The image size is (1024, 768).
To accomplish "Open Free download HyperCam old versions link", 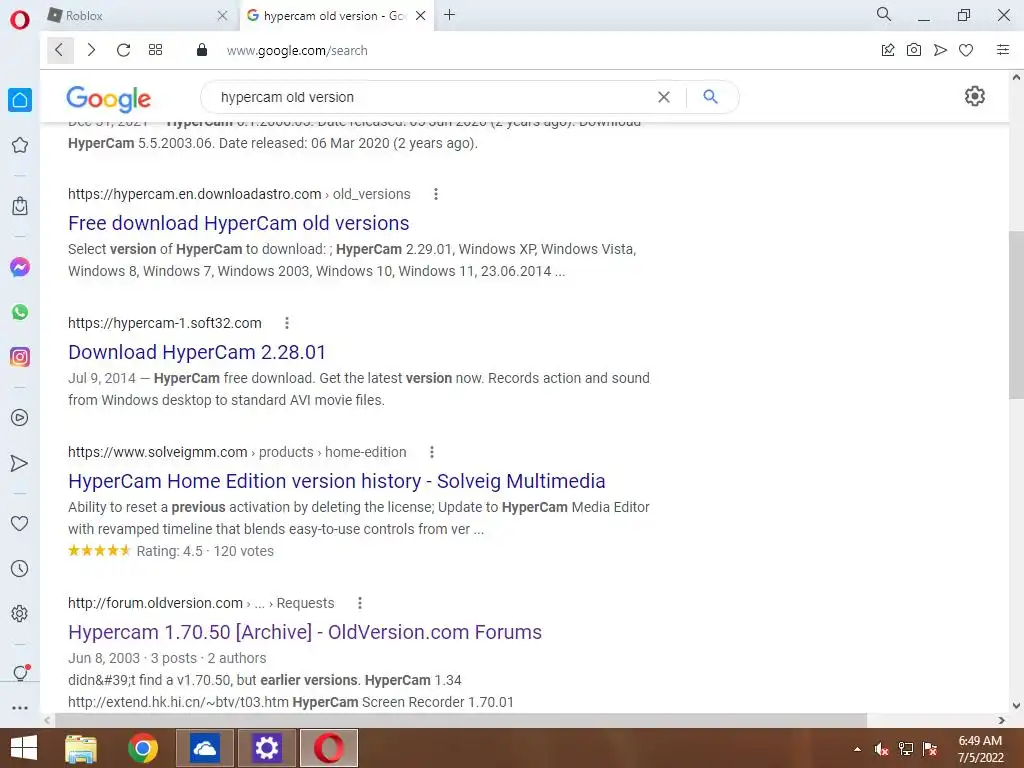I will pyautogui.click(x=238, y=223).
